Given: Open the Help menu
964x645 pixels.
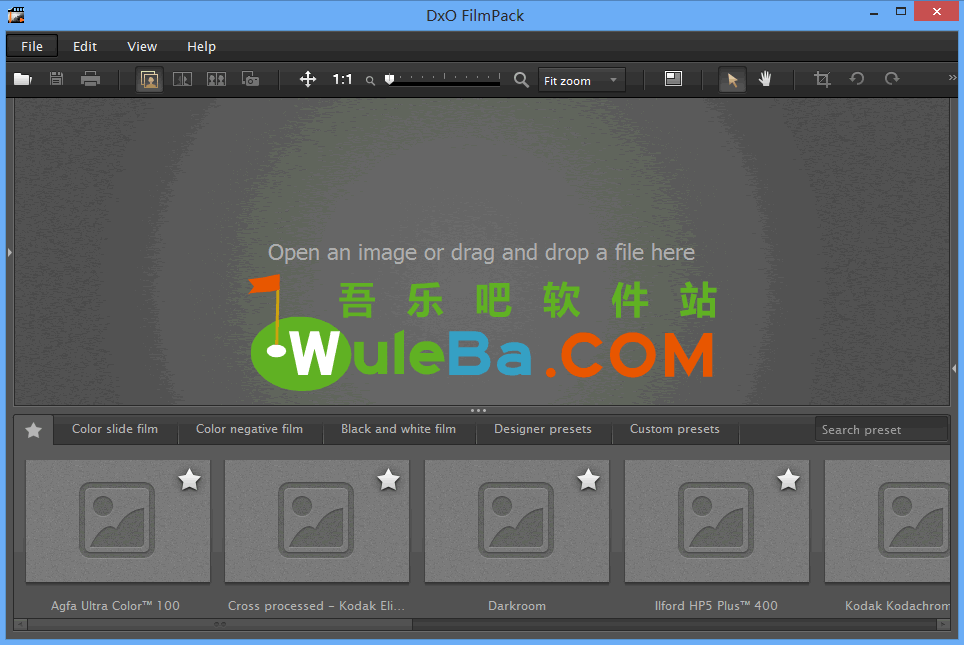Looking at the screenshot, I should pos(202,46).
